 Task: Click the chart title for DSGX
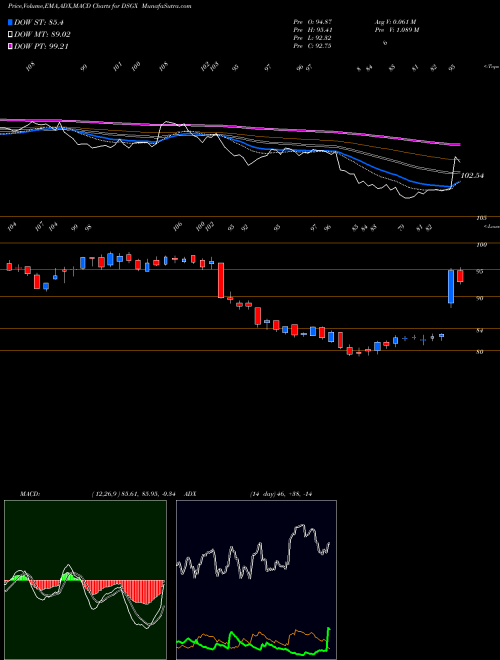(x=99, y=6)
